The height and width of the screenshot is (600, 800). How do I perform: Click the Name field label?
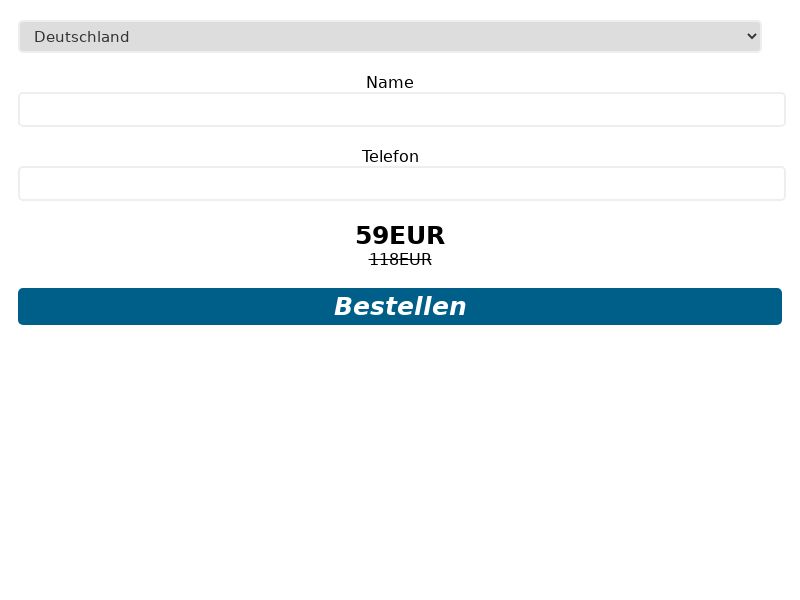tap(390, 83)
